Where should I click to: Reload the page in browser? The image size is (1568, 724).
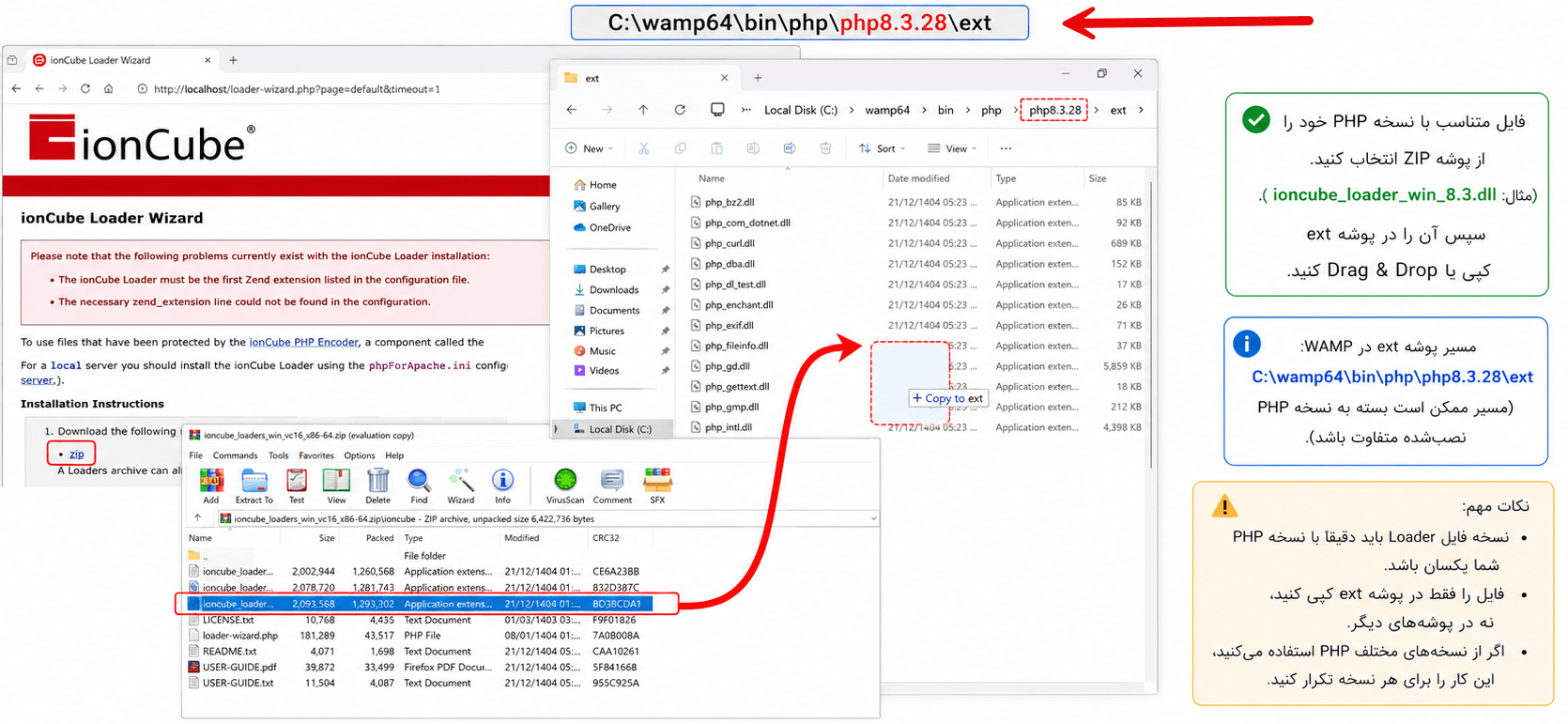point(85,88)
